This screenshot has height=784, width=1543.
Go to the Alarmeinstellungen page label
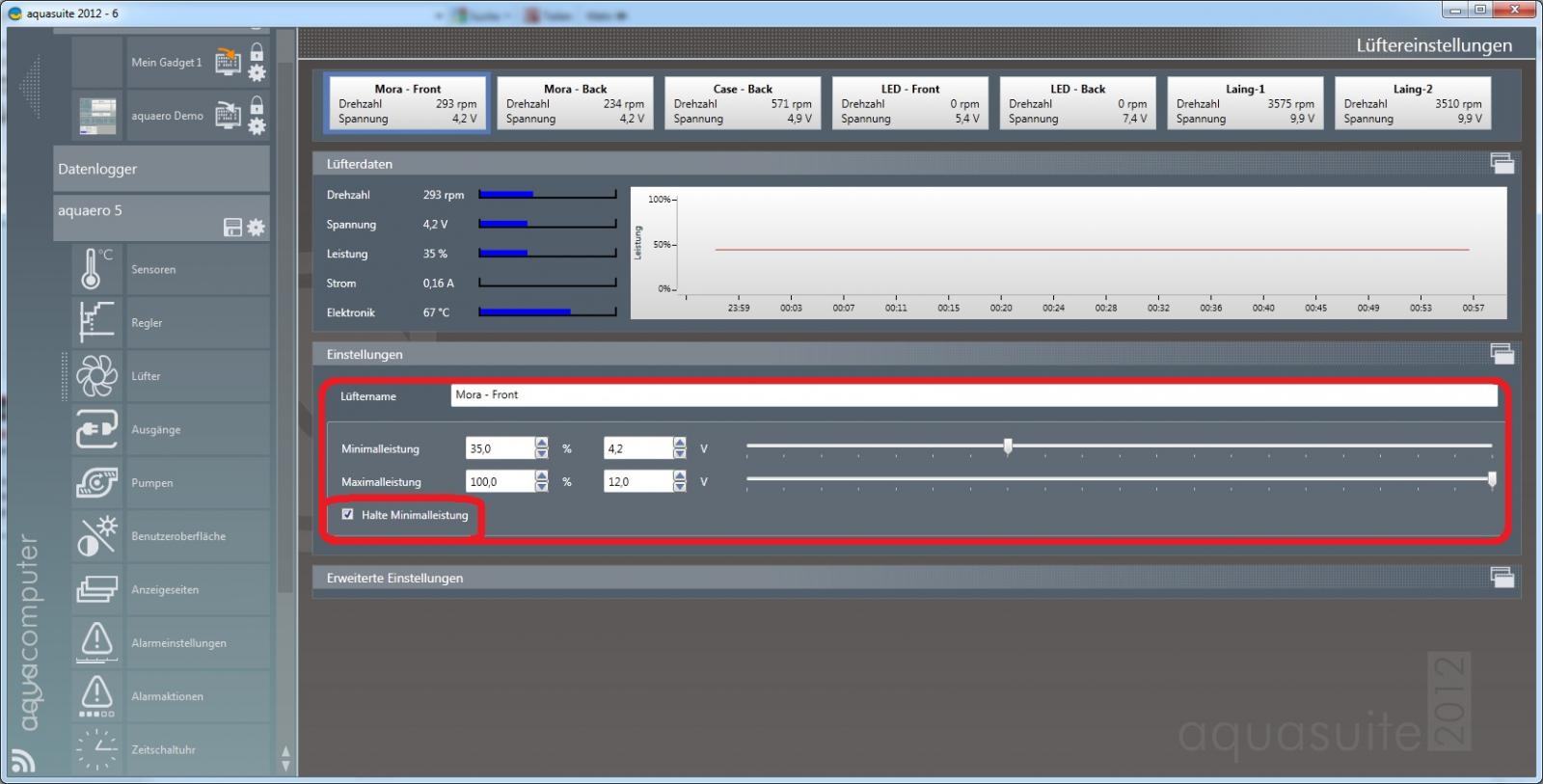tap(178, 642)
